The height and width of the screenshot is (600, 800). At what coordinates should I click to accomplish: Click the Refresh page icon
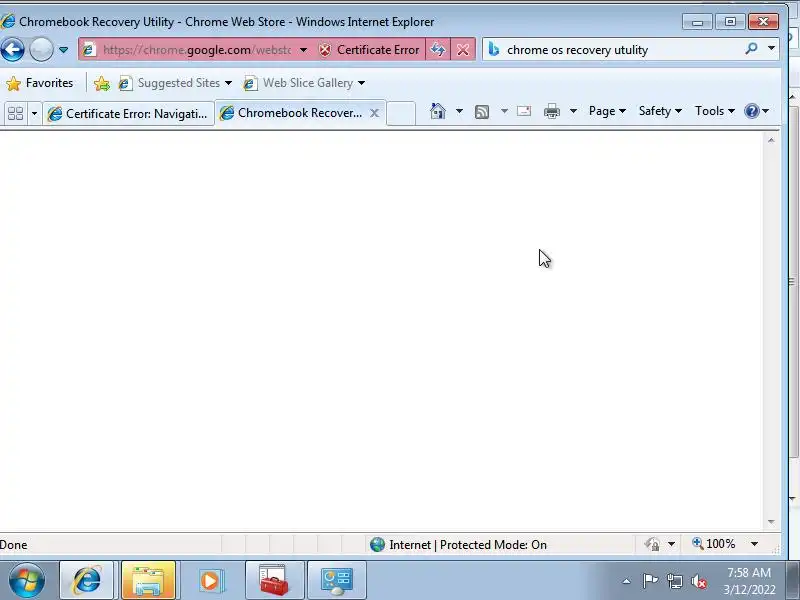438,49
